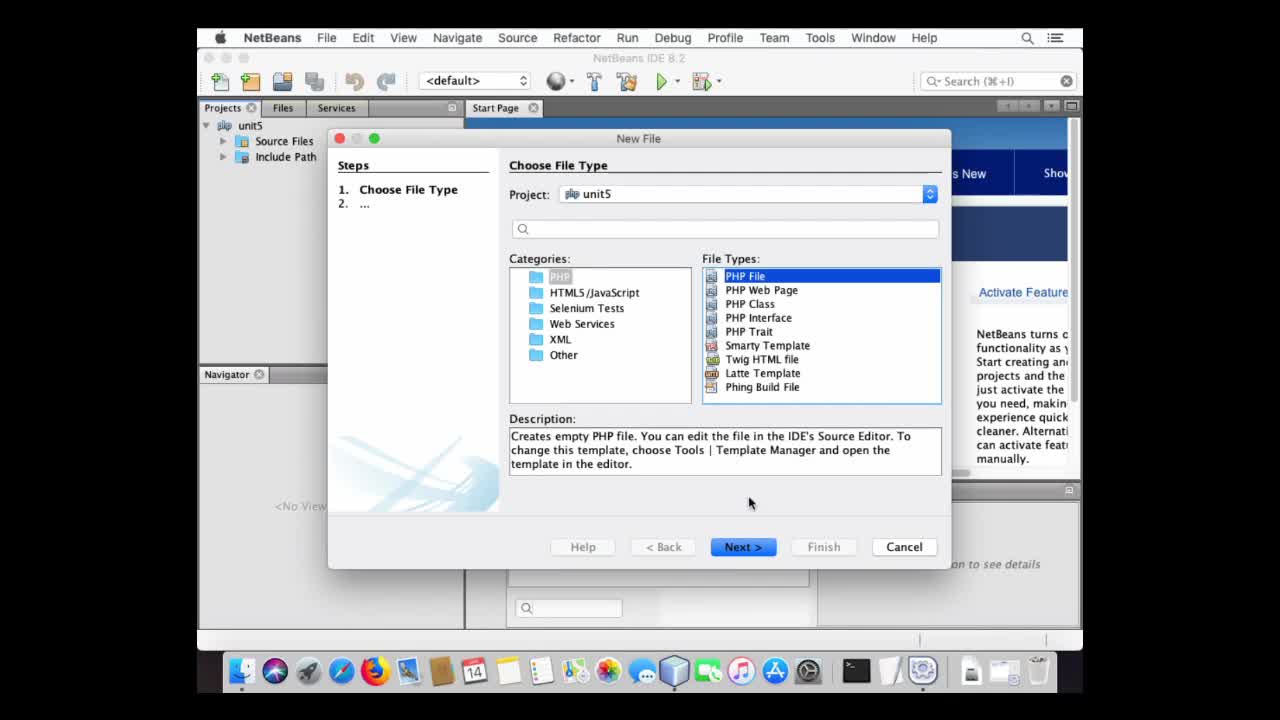
Task: Open the Source menu
Action: 517,38
